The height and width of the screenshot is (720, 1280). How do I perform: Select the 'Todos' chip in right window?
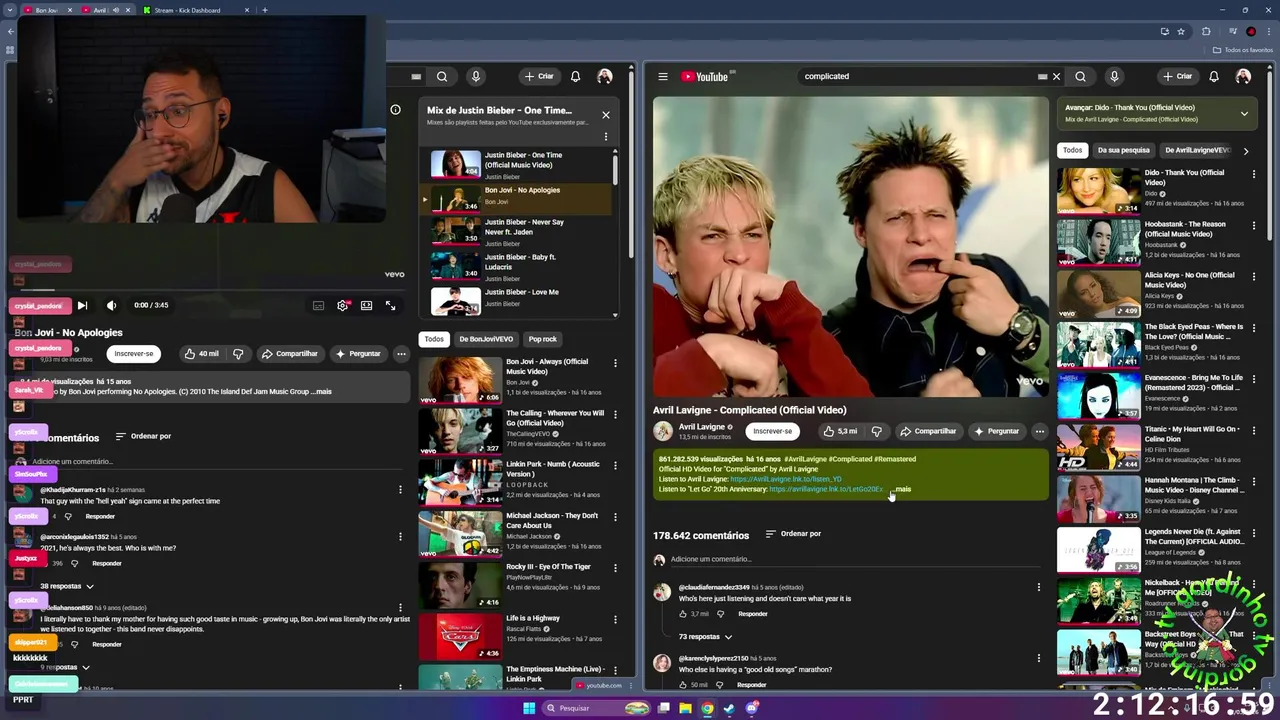(1072, 150)
